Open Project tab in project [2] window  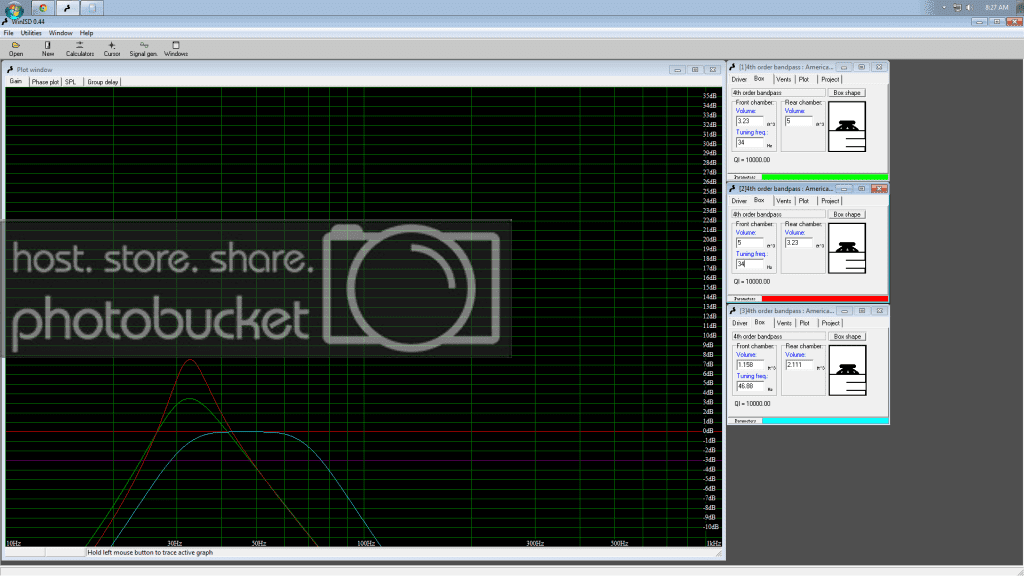pos(830,201)
